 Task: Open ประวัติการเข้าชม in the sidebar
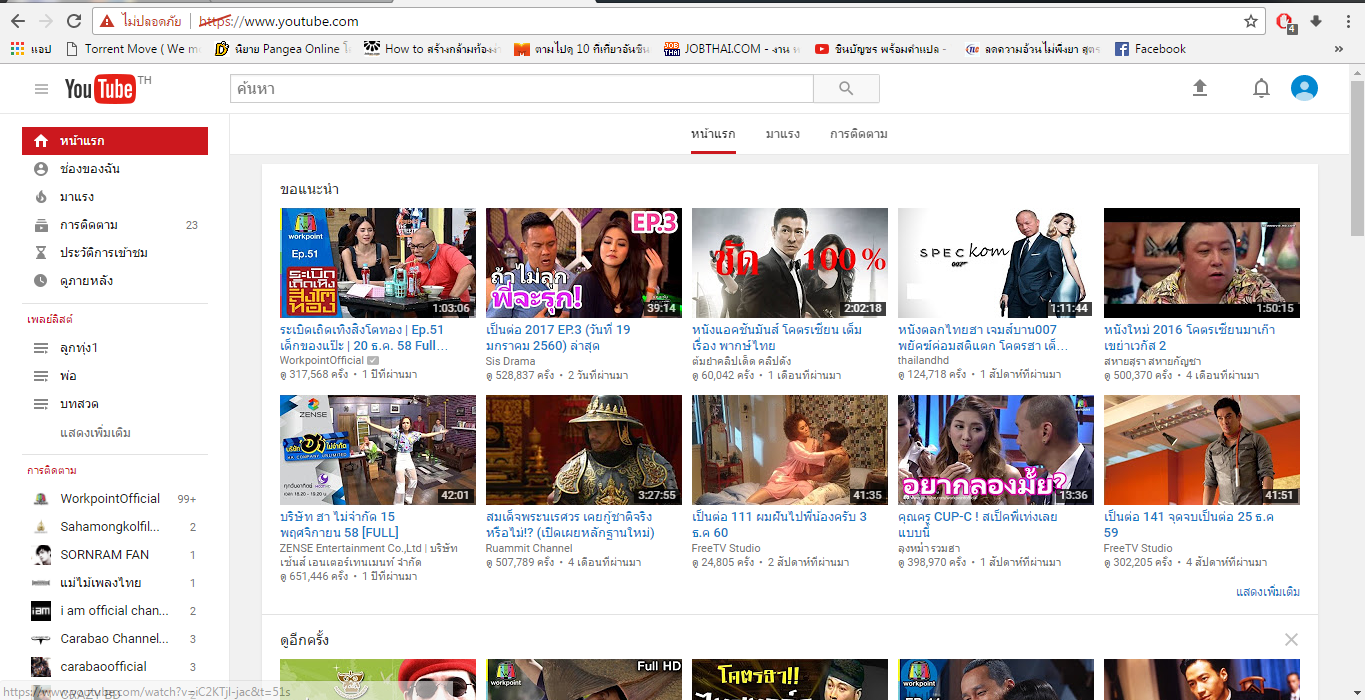tap(104, 253)
